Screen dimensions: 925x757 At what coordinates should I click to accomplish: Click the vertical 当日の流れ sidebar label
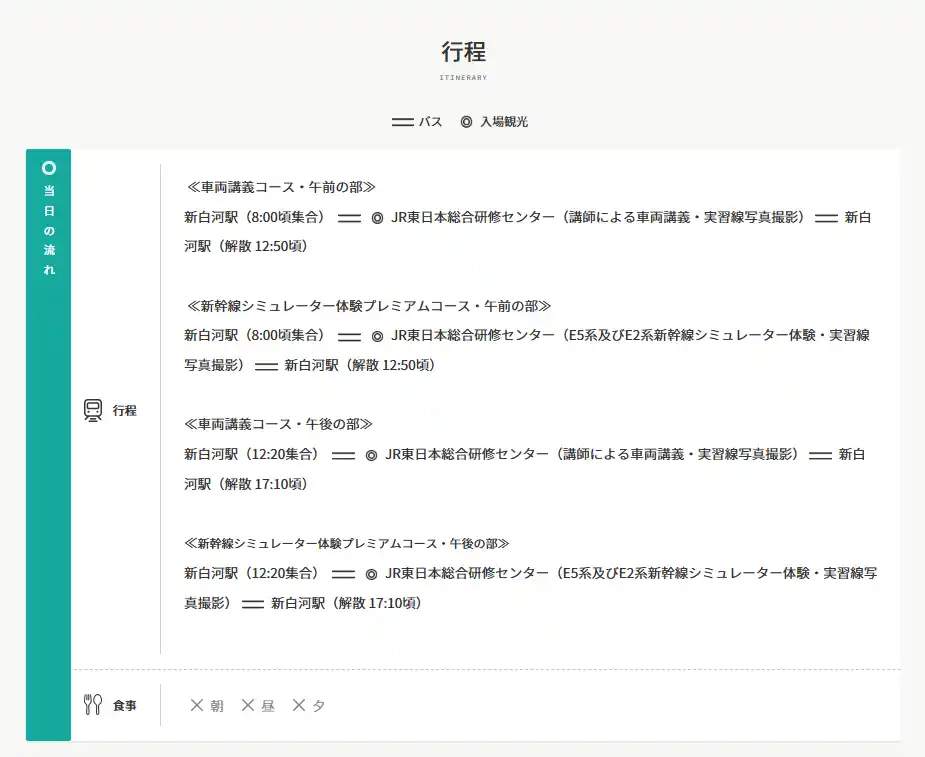coord(49,230)
